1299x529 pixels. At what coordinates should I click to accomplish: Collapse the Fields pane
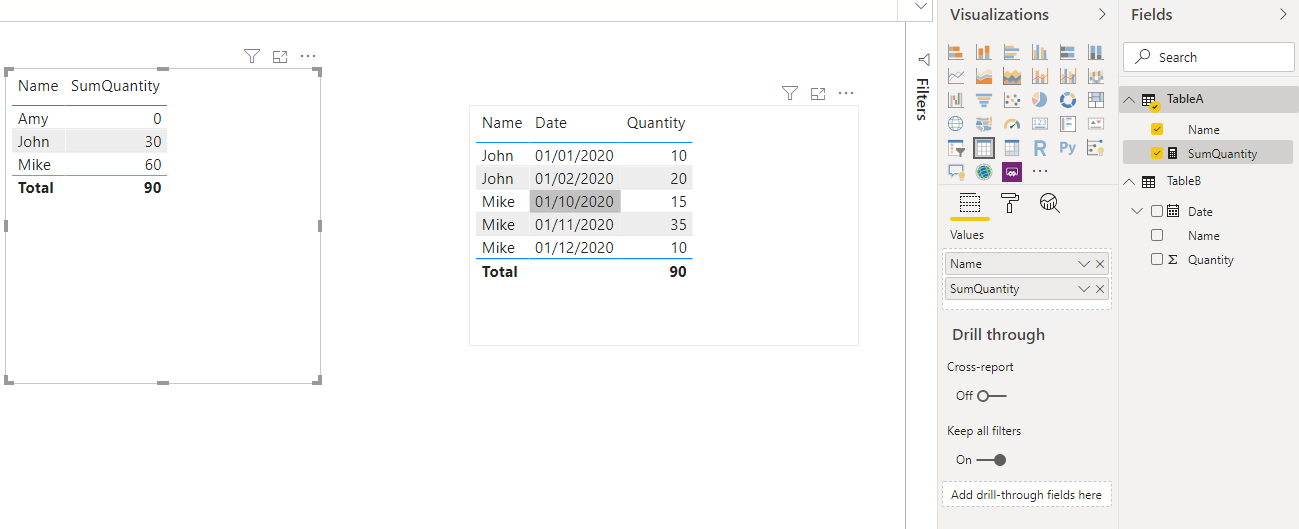pyautogui.click(x=1283, y=15)
